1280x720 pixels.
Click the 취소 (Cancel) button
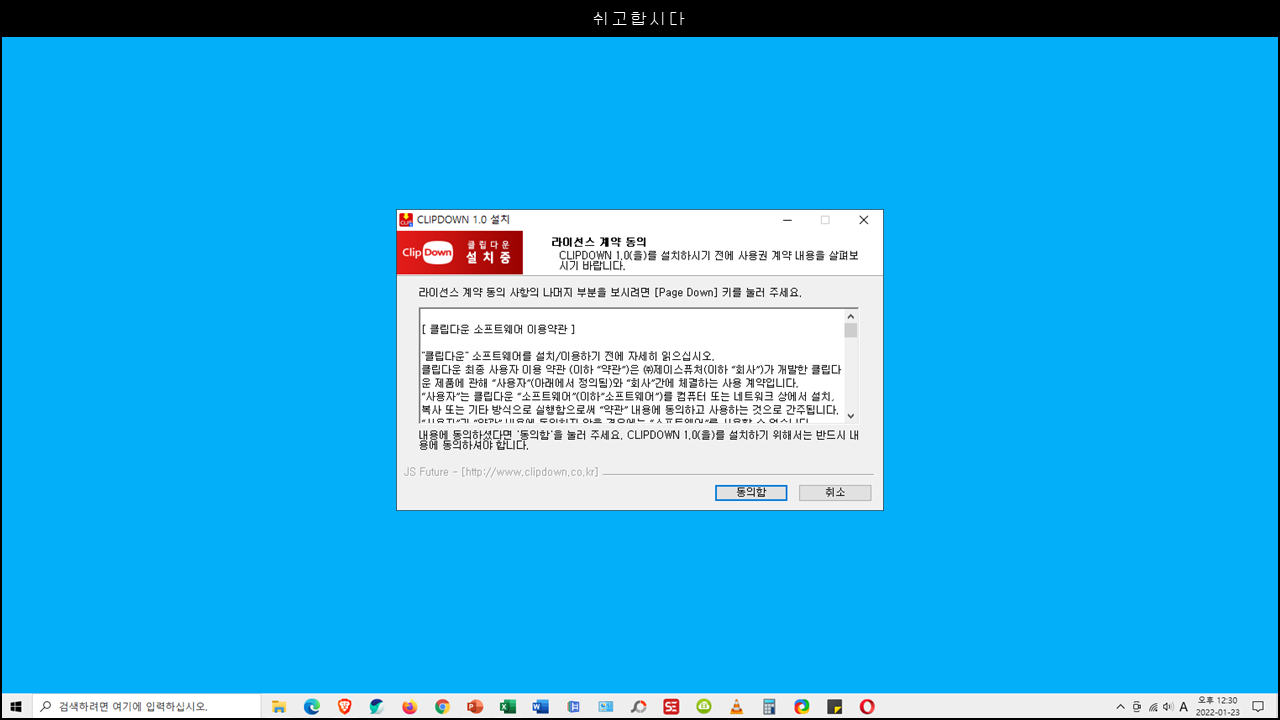[x=835, y=493]
